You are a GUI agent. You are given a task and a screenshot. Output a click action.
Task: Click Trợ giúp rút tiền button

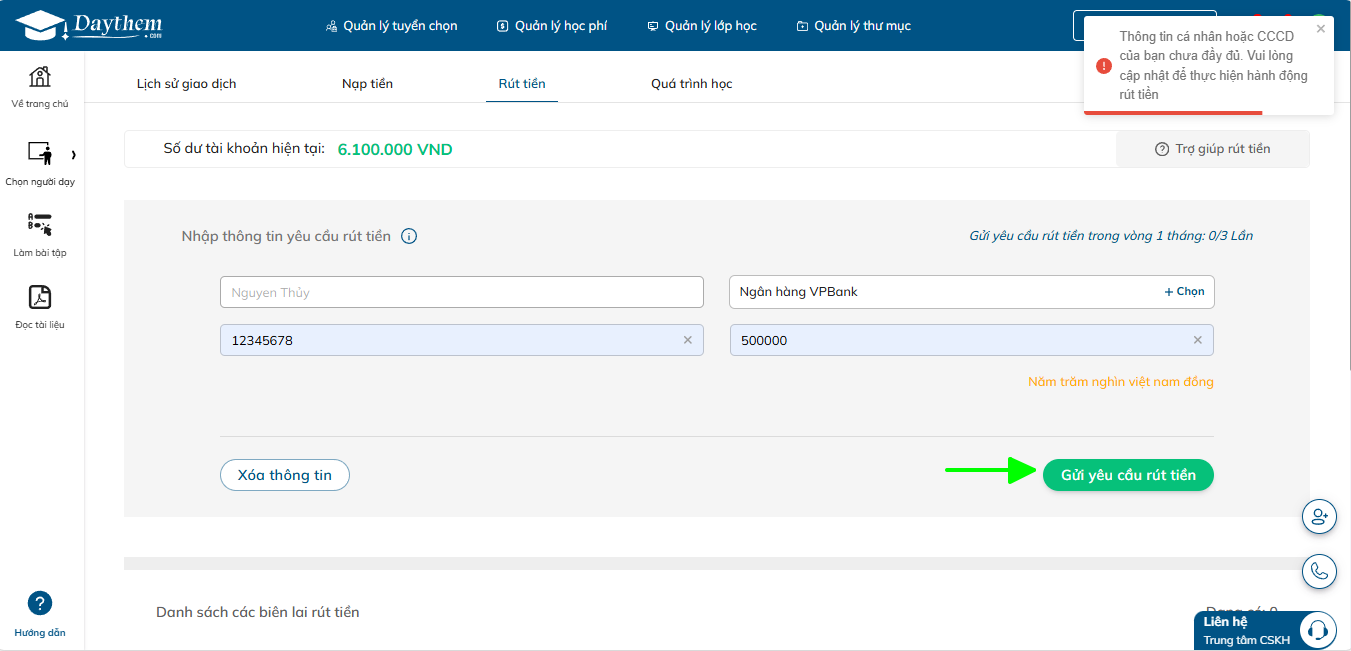coord(1212,149)
